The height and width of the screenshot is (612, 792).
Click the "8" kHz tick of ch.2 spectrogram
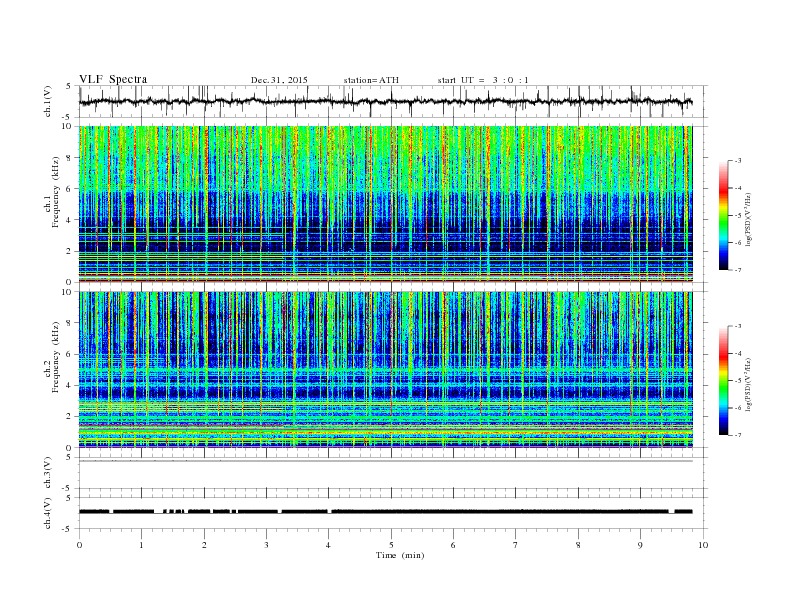point(69,323)
